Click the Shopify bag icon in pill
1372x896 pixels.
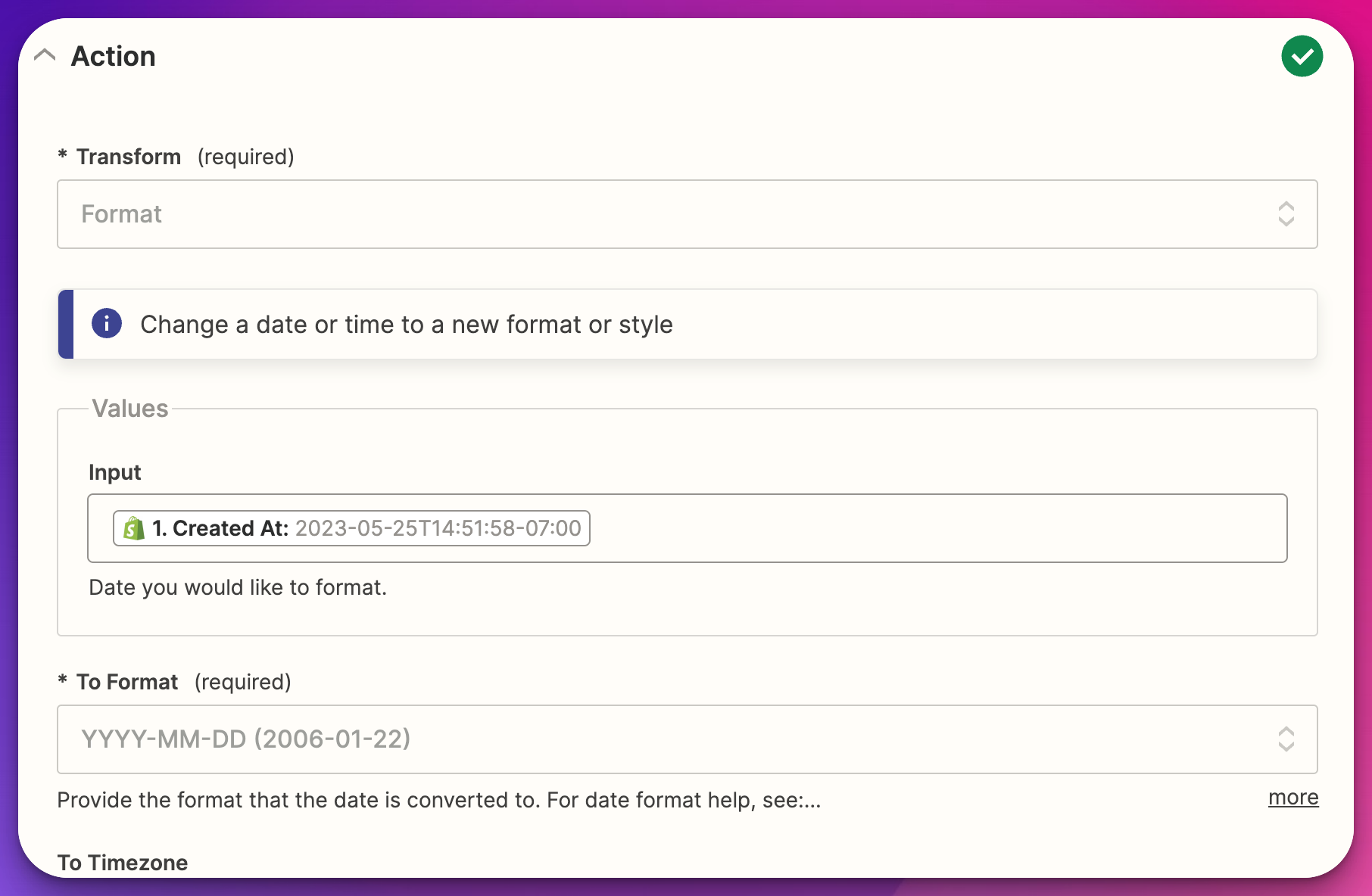tap(134, 528)
